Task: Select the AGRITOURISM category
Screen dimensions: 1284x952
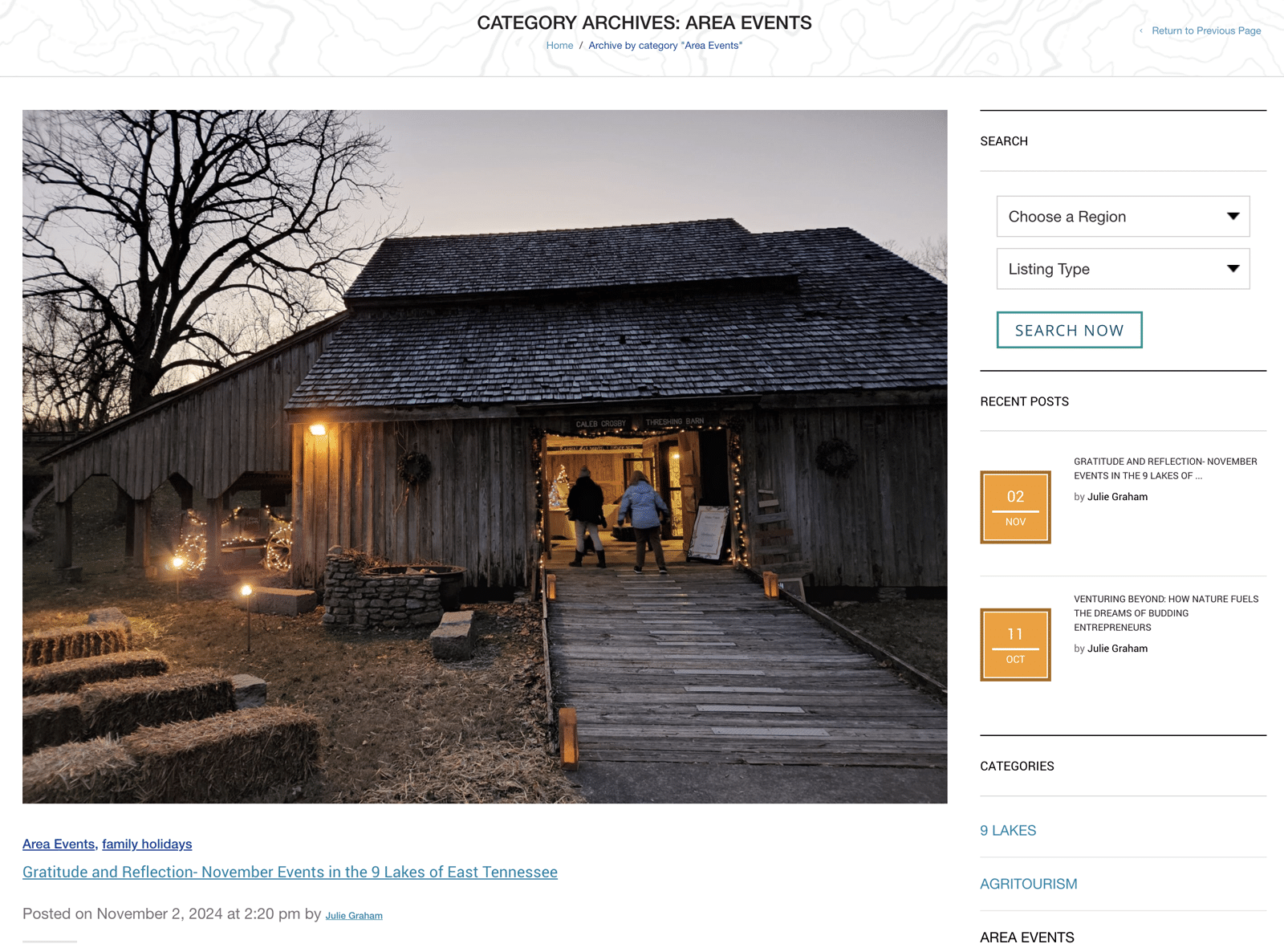Action: 1029,884
